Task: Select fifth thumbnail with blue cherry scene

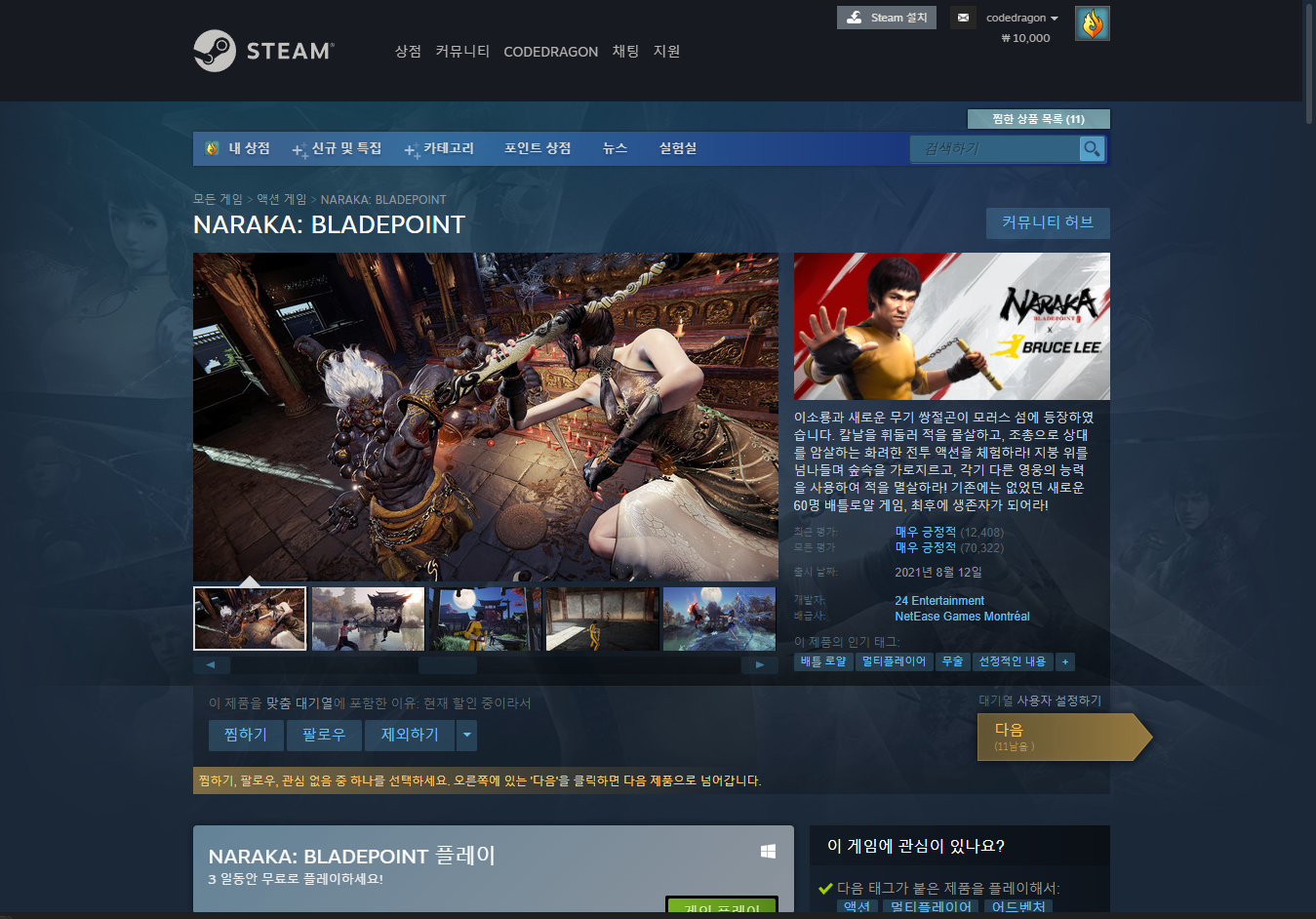Action: tap(719, 619)
